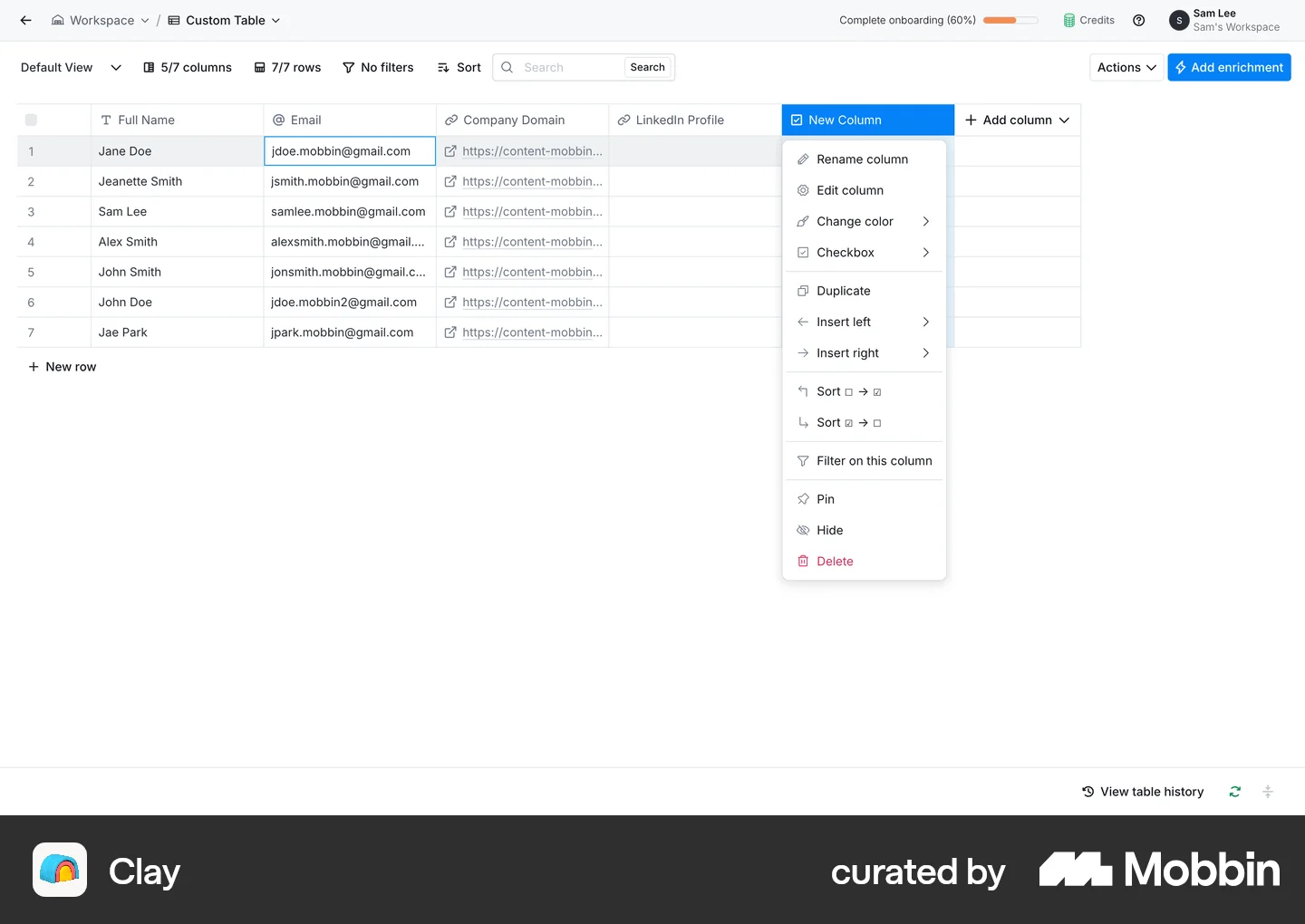The width and height of the screenshot is (1305, 924).
Task: Click the Credits coins icon
Action: click(1069, 20)
